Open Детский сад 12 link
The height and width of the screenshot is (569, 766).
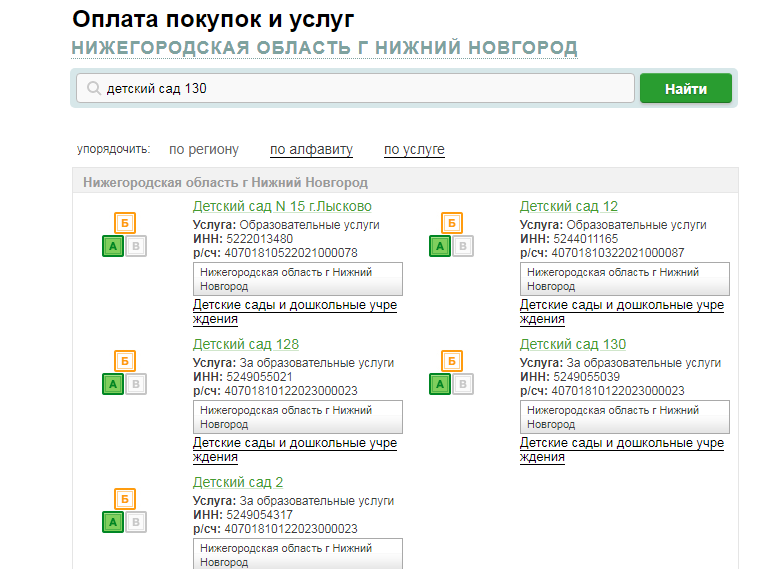coord(569,206)
